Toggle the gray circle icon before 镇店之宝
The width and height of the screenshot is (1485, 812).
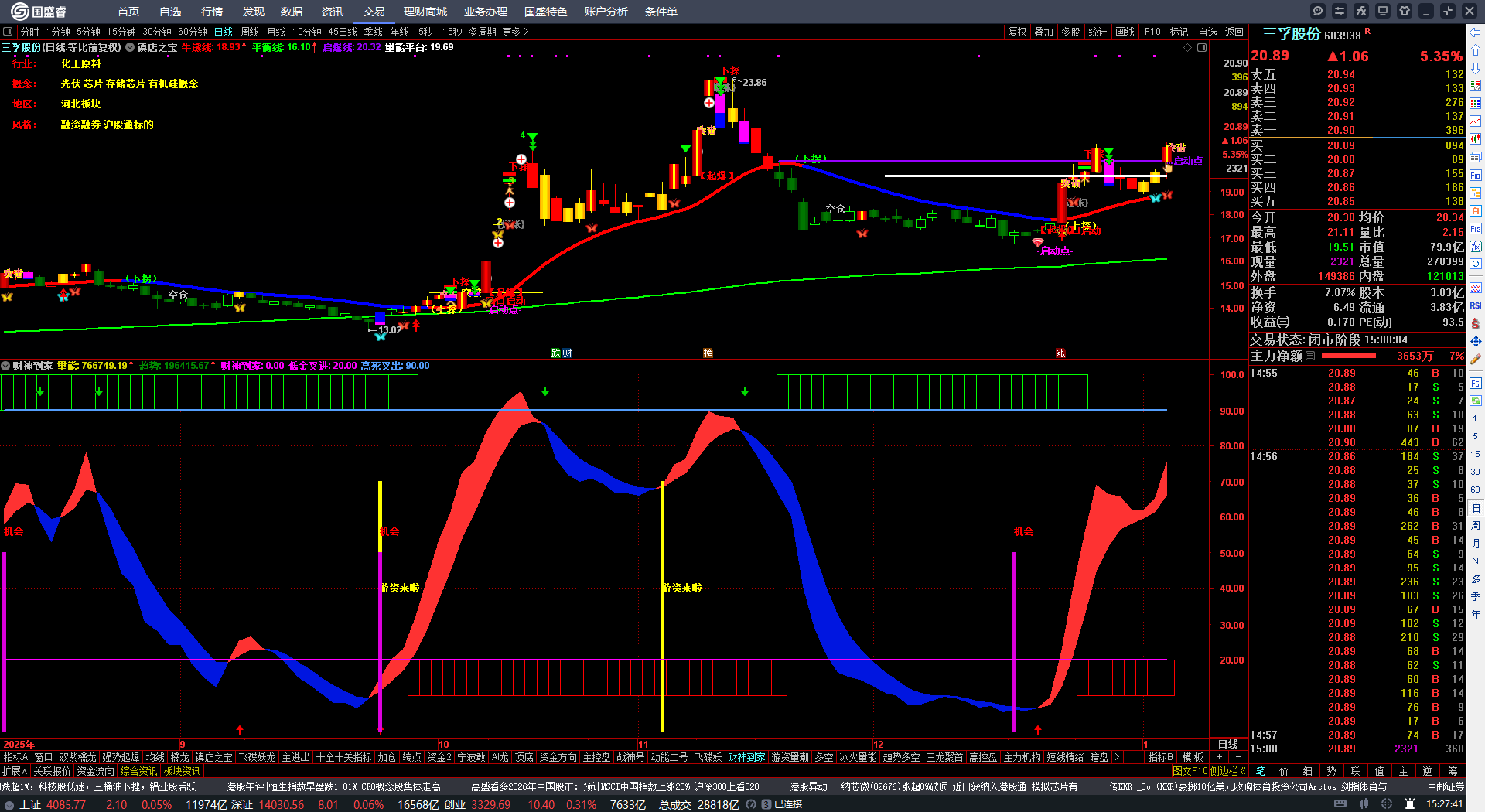click(x=130, y=47)
